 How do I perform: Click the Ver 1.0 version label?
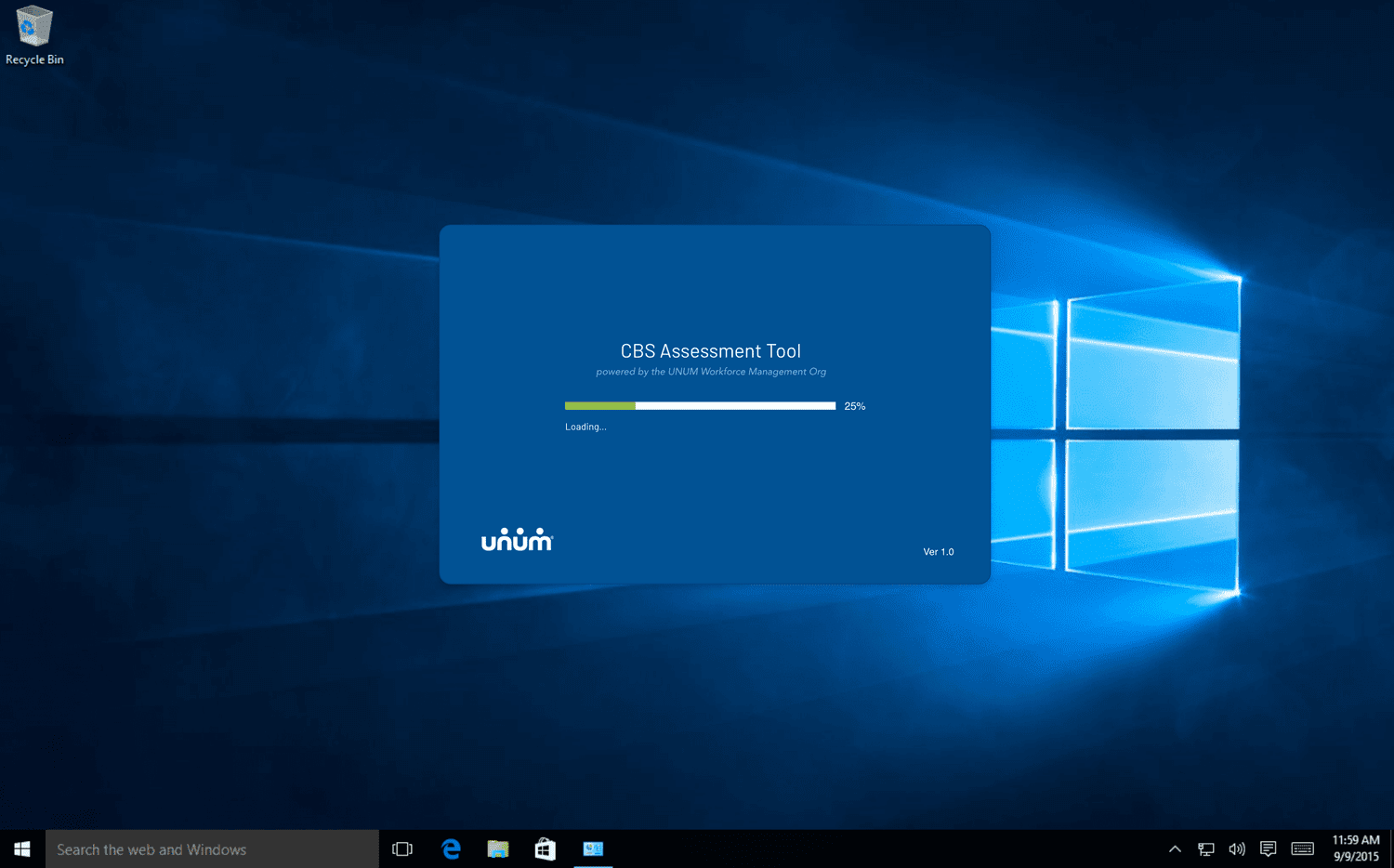[x=939, y=552]
